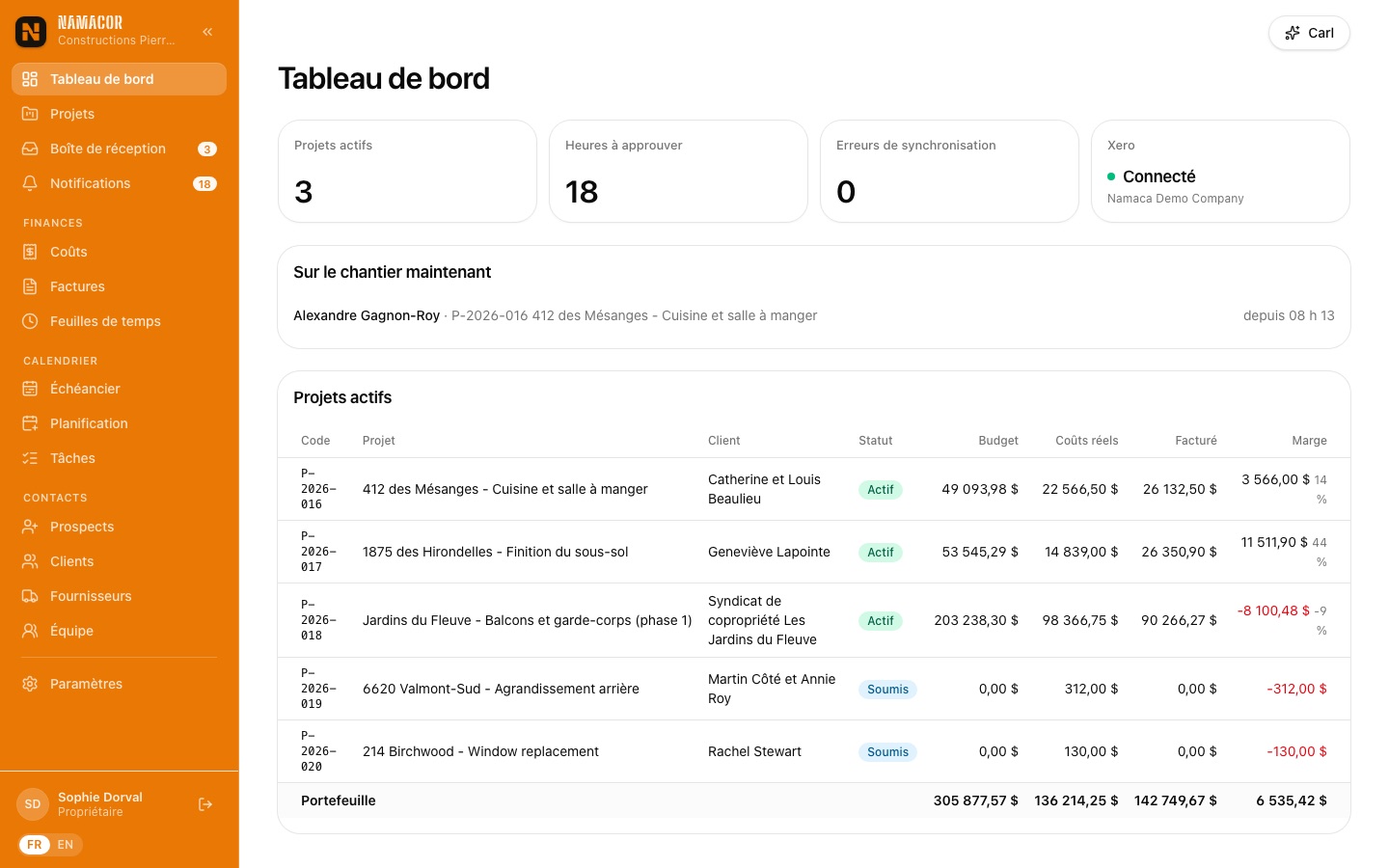Open the Erreurs de synchronisation card
Viewport: 1389px width, 868px height.
point(949,171)
